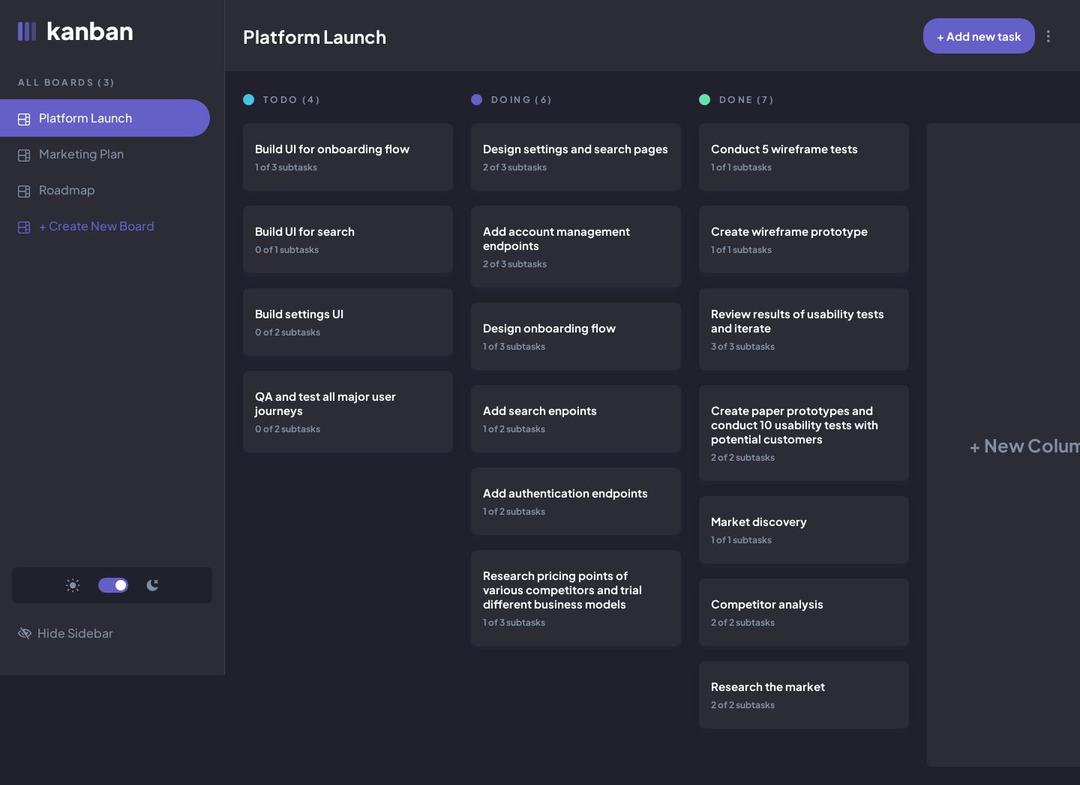Click the Roadmap board icon
Viewport: 1080px width, 785px height.
pos(24,191)
